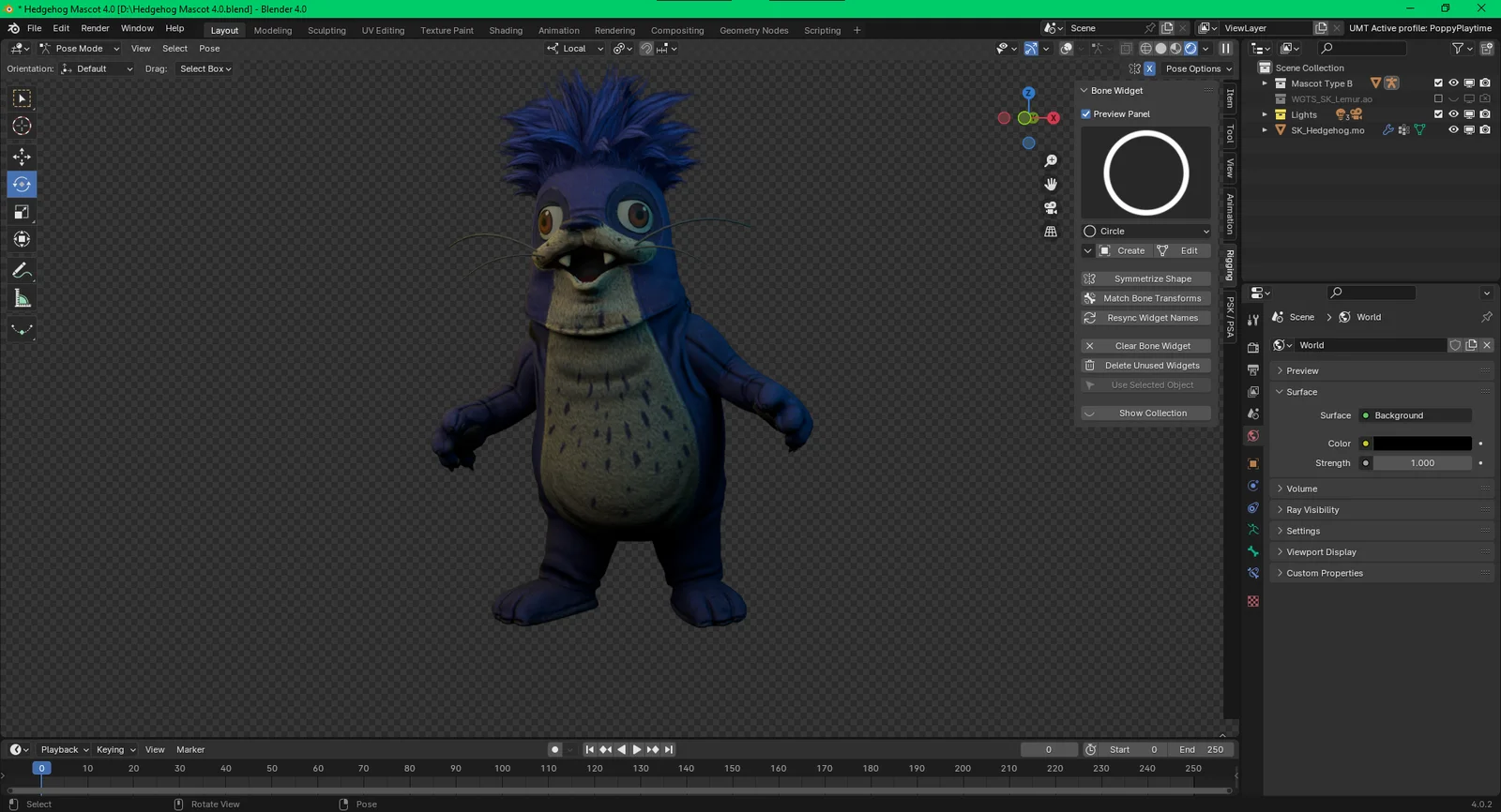Click Match Bone Transforms button

pyautogui.click(x=1145, y=298)
